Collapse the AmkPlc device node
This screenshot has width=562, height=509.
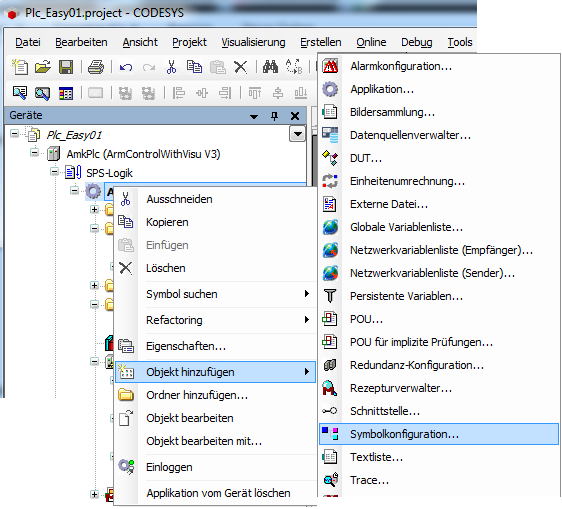coord(34,152)
